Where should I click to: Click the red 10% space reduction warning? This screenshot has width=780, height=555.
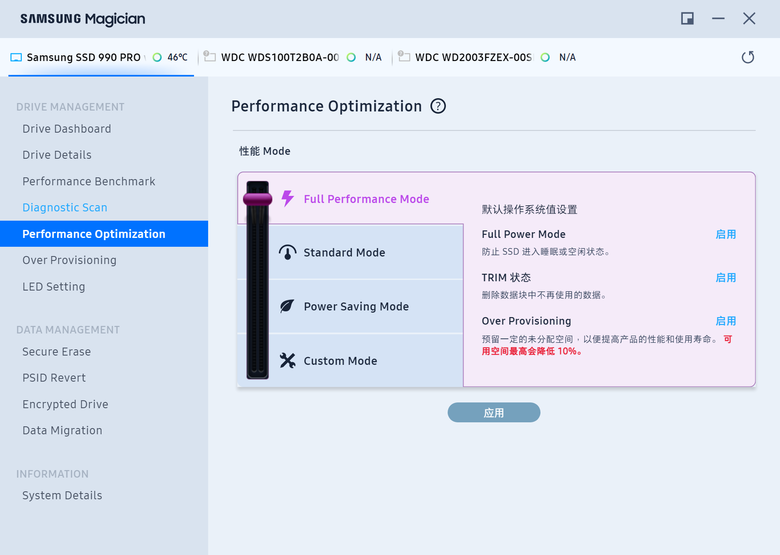click(532, 351)
